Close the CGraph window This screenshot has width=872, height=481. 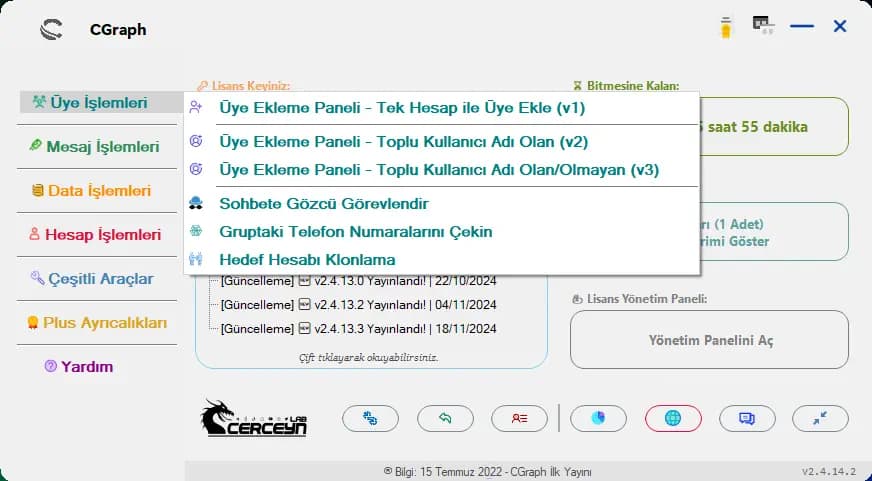[840, 26]
